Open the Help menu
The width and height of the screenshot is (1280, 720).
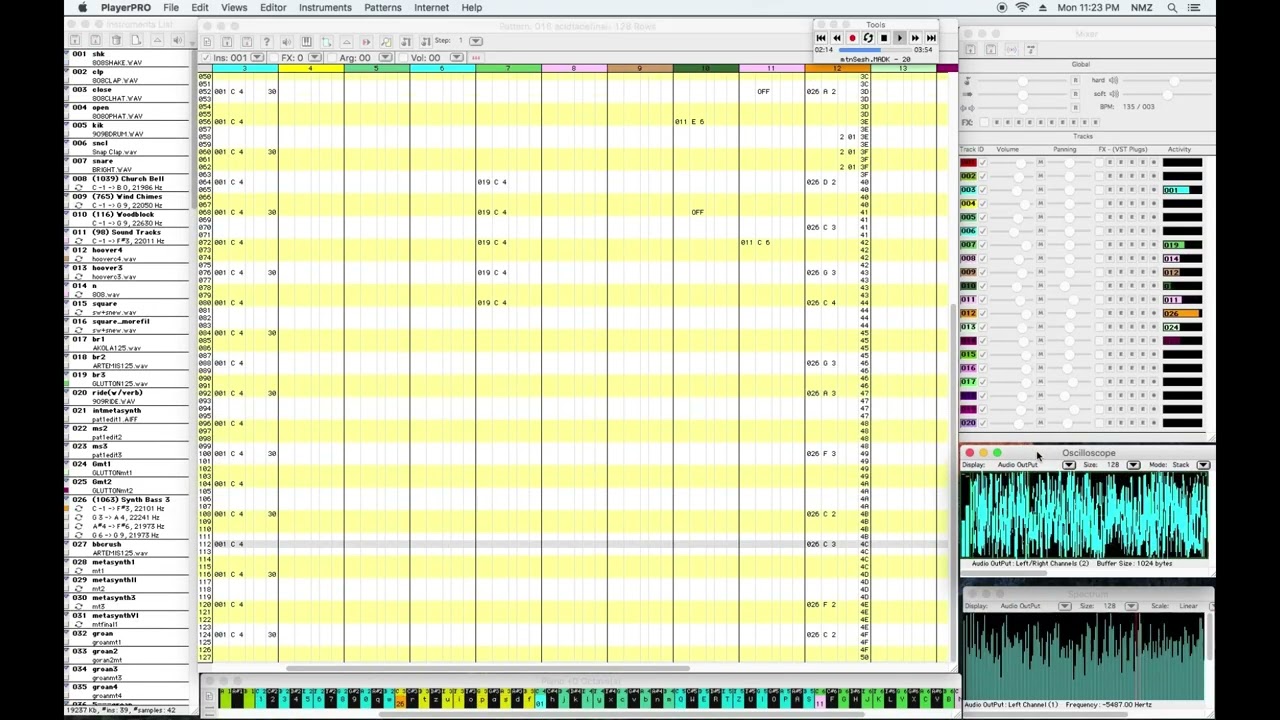471,8
